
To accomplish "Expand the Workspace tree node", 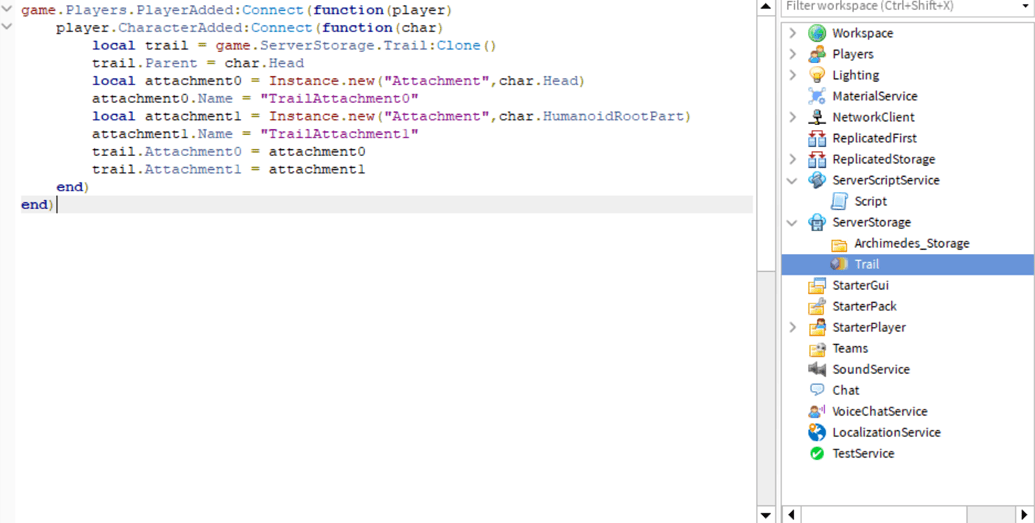I will (x=793, y=33).
